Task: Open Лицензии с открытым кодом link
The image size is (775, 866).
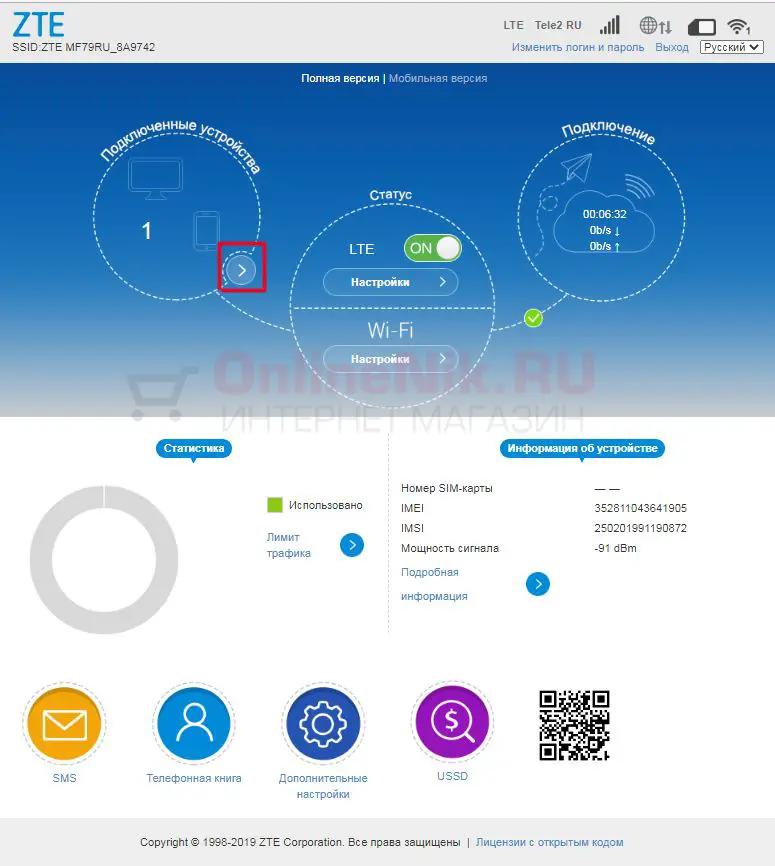Action: click(x=550, y=842)
